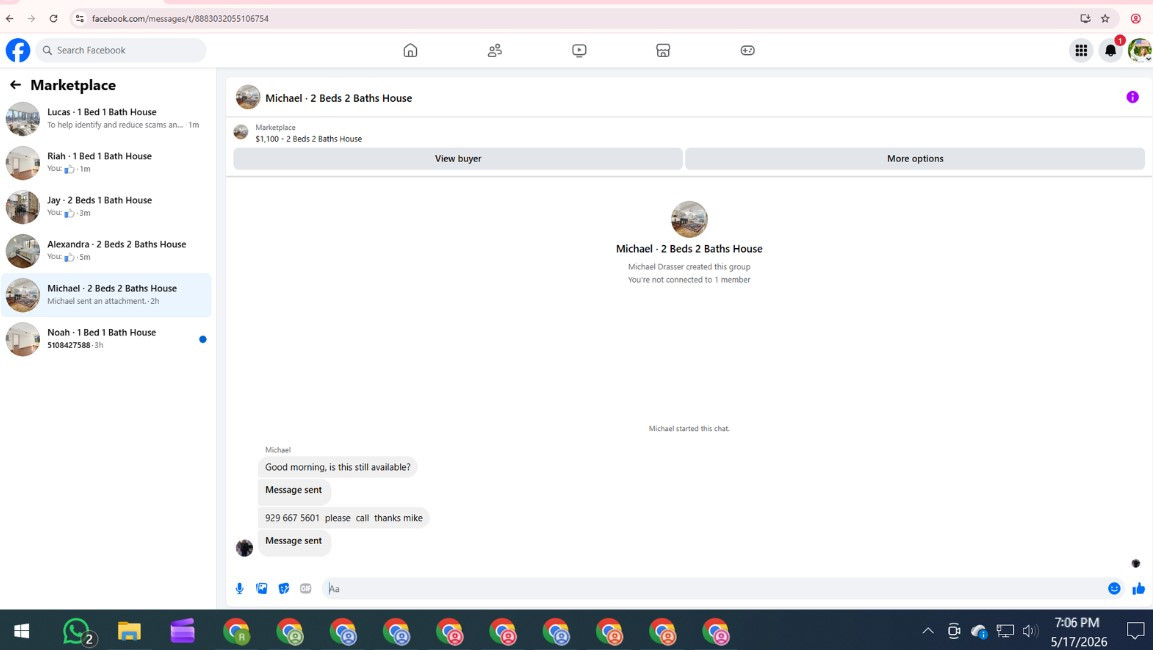1153x650 pixels.
Task: Open the Windows notification center
Action: (1135, 631)
